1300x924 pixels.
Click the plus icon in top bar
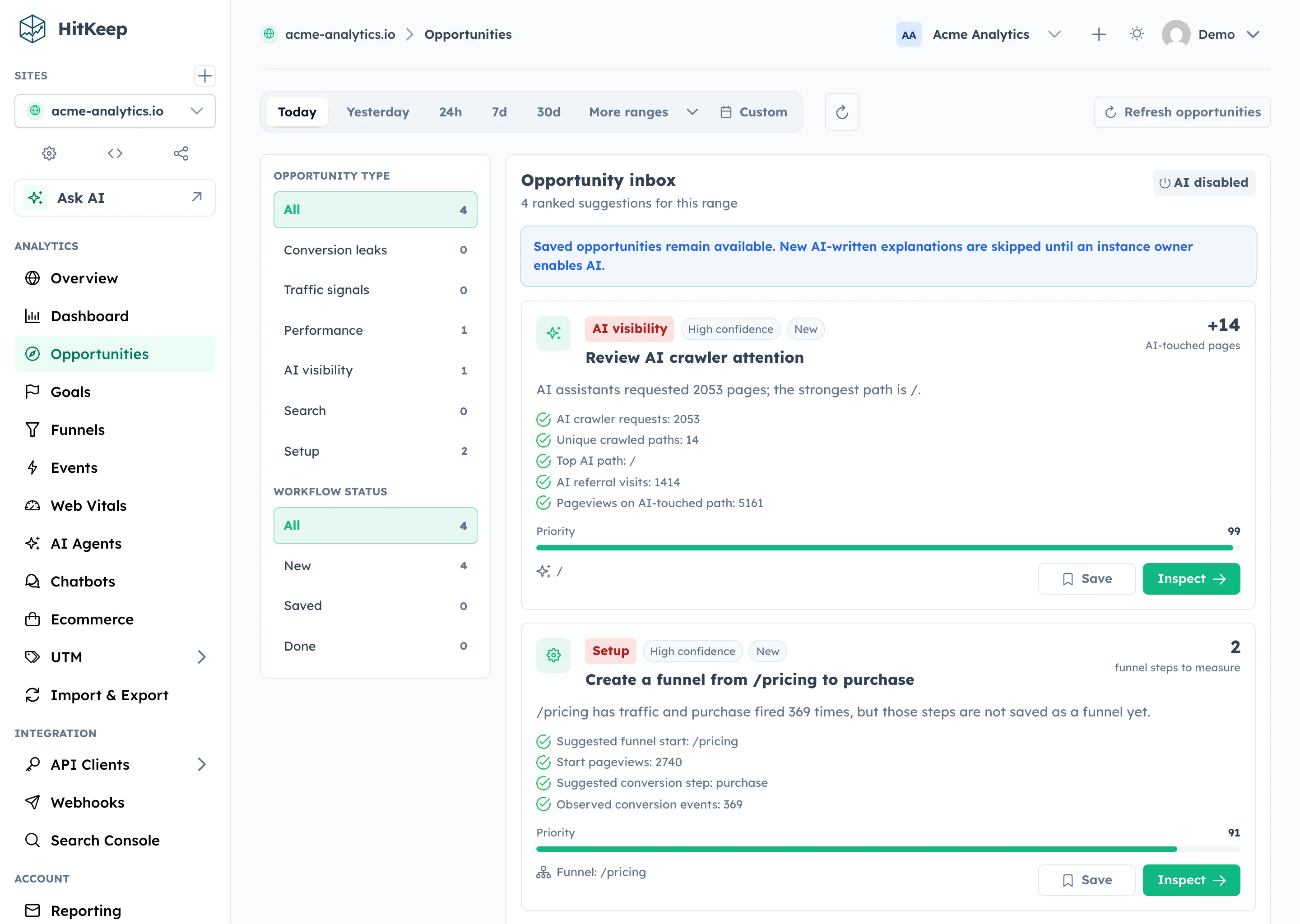coord(1099,34)
